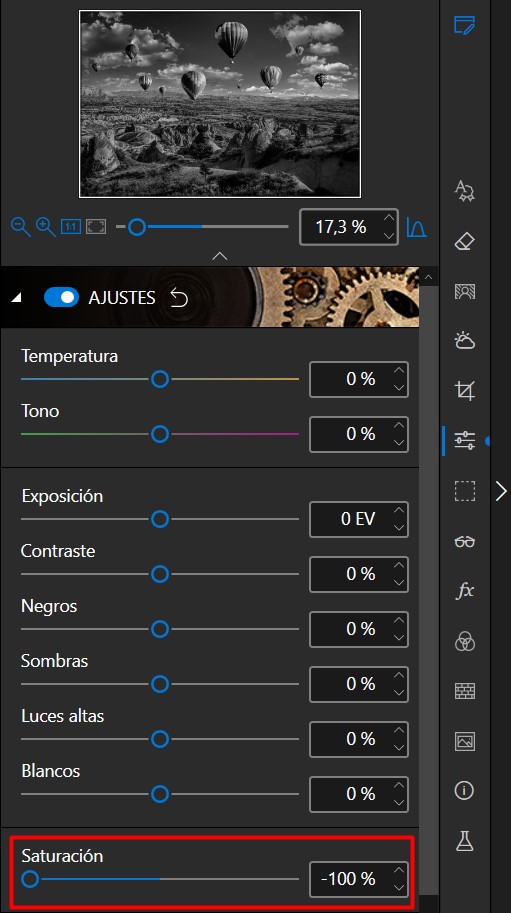
Task: Open the adjustments sliders tool
Action: [x=464, y=440]
